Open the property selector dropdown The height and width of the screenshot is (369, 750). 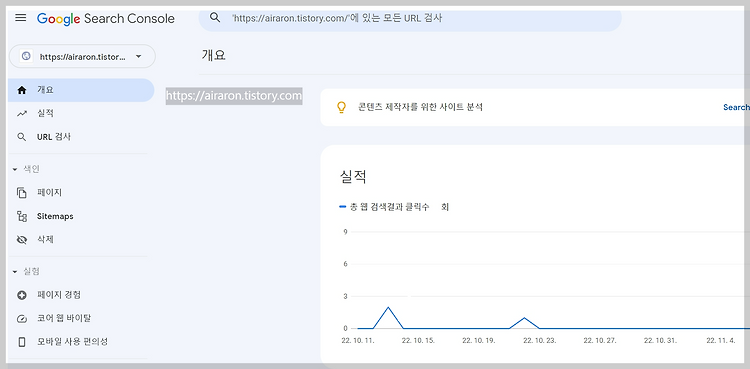82,56
